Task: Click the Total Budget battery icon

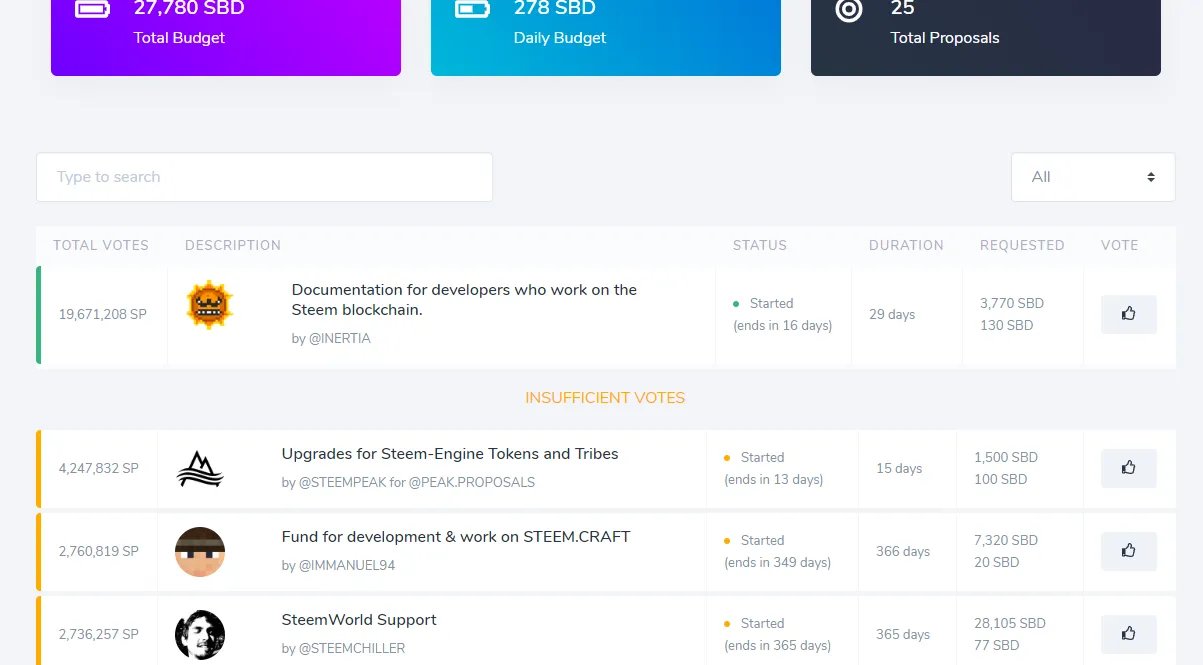Action: click(x=93, y=9)
